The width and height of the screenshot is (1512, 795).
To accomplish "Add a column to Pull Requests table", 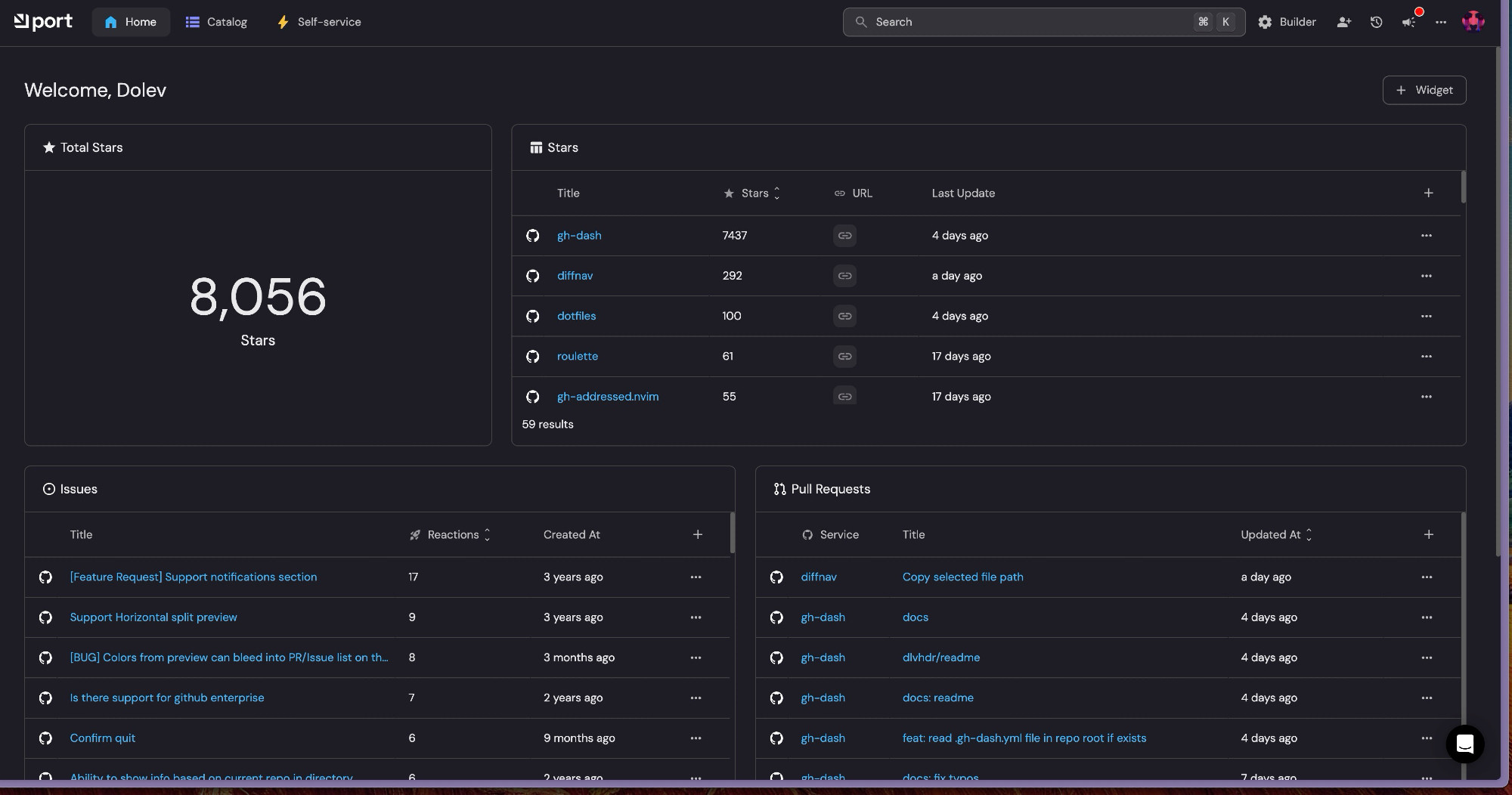I will [1428, 535].
